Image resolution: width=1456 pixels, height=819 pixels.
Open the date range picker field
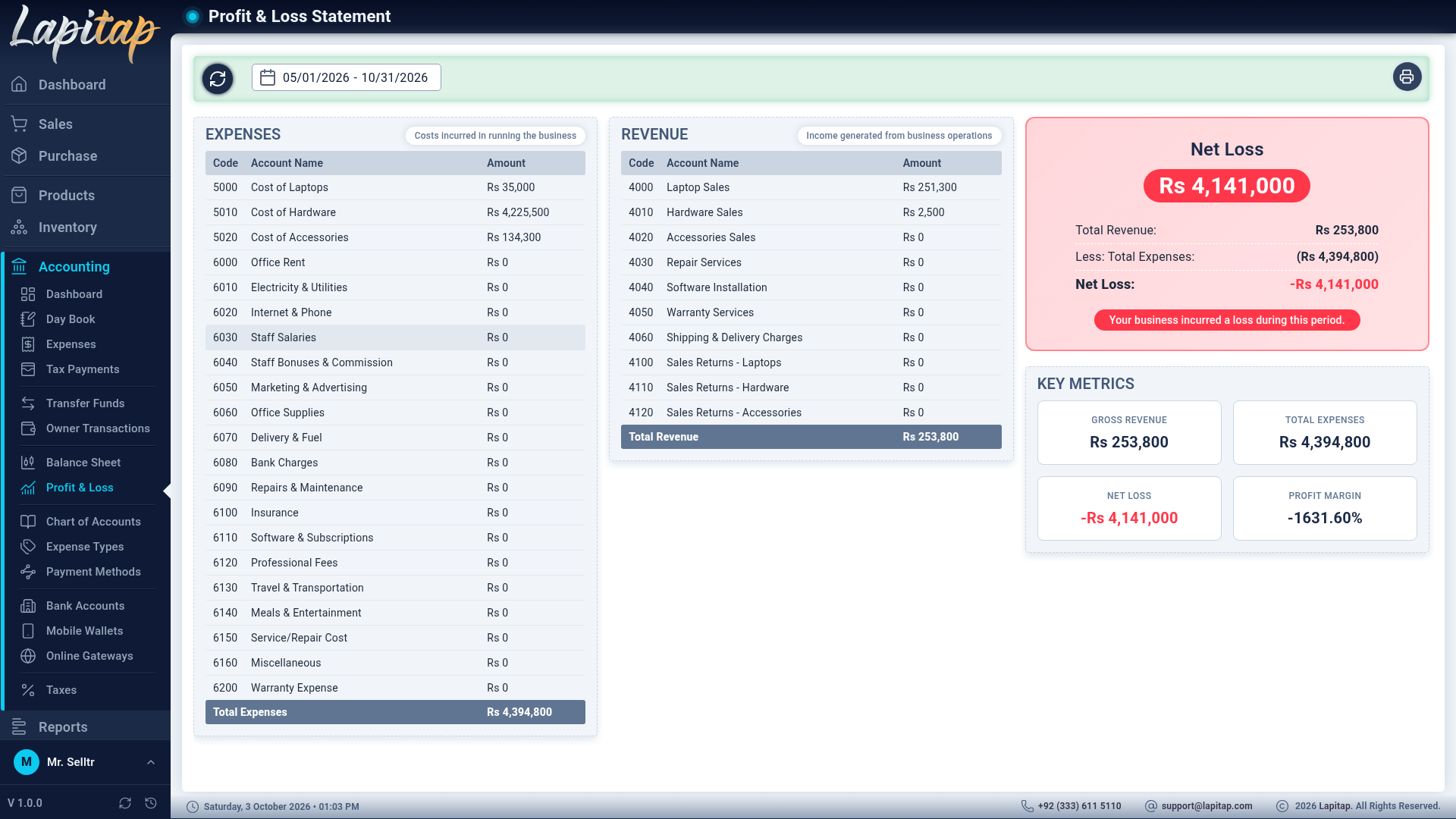coord(347,77)
